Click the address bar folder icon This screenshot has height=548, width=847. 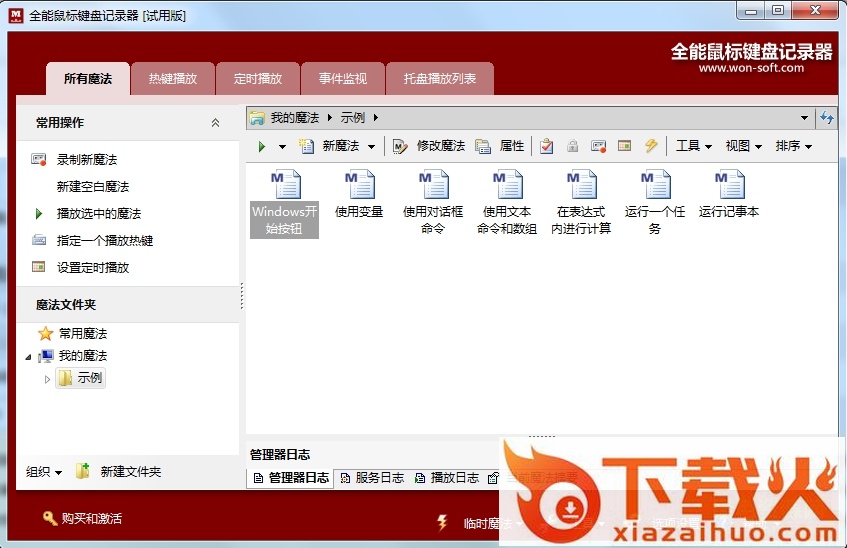258,117
